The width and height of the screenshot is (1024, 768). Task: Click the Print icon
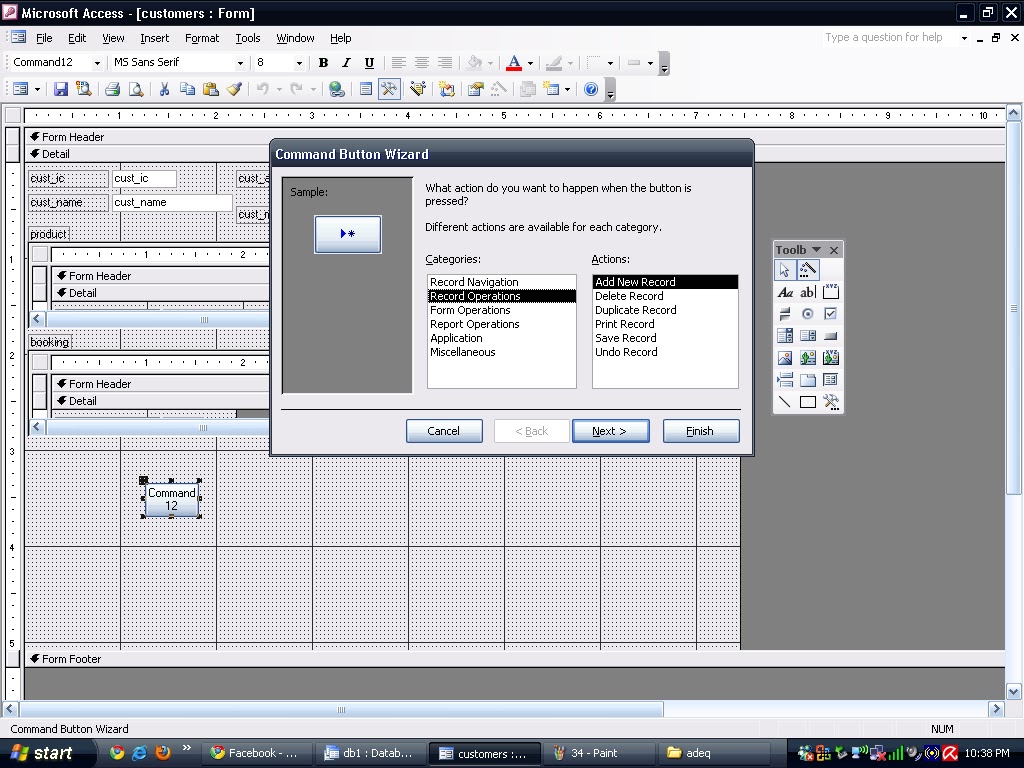[x=112, y=89]
